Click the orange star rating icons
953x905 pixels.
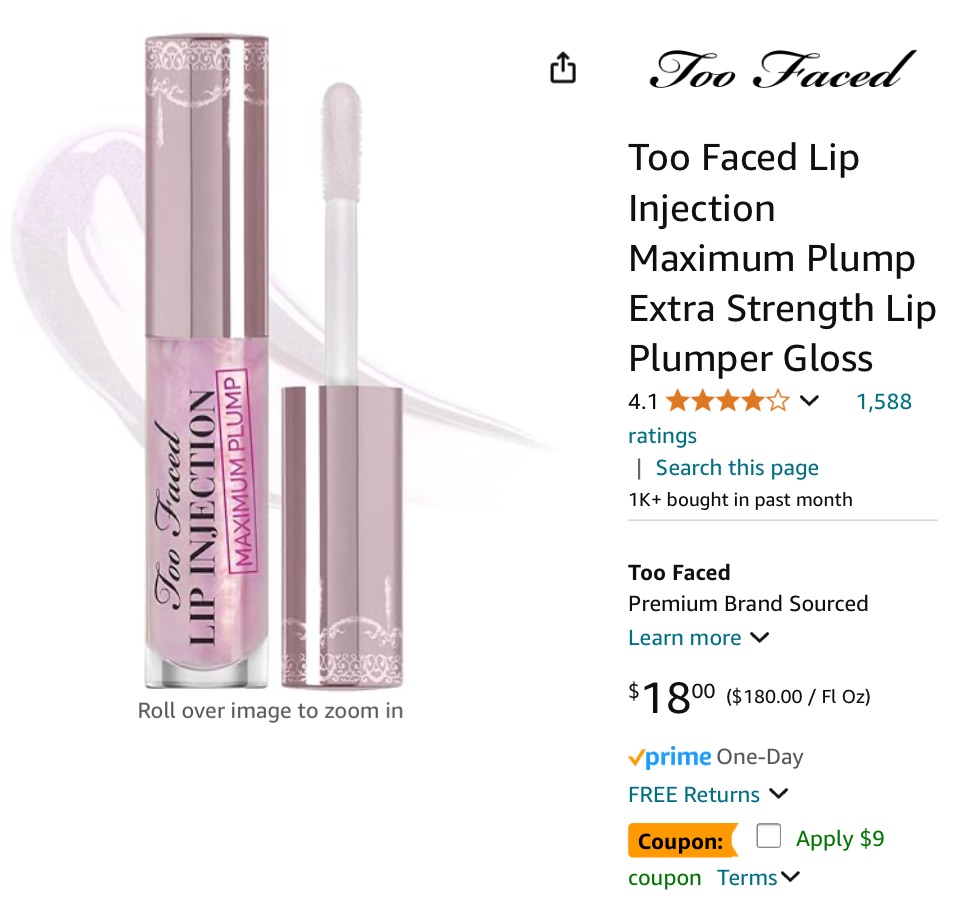coord(727,402)
